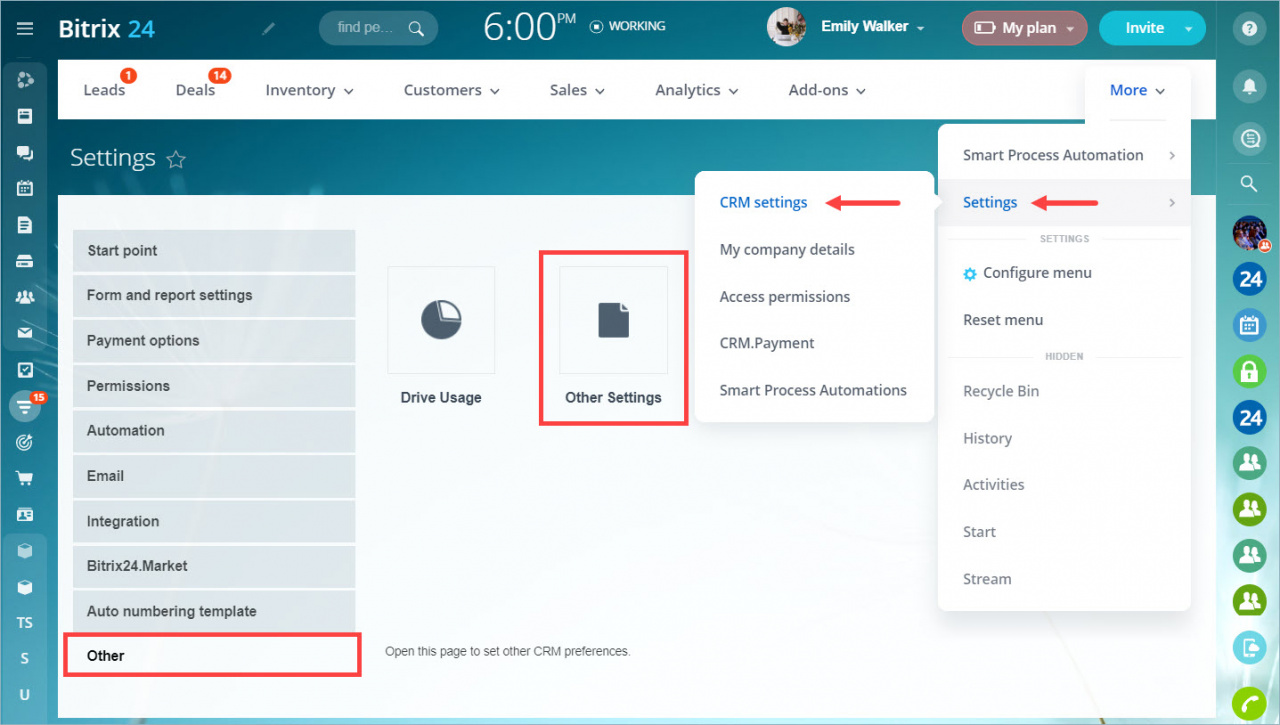Open the hamburger main menu
The height and width of the screenshot is (725, 1280).
pyautogui.click(x=25, y=28)
